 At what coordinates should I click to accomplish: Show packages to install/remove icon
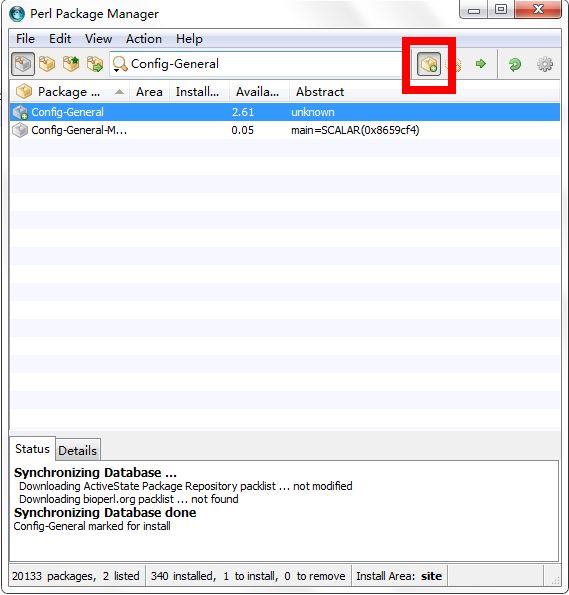95,64
